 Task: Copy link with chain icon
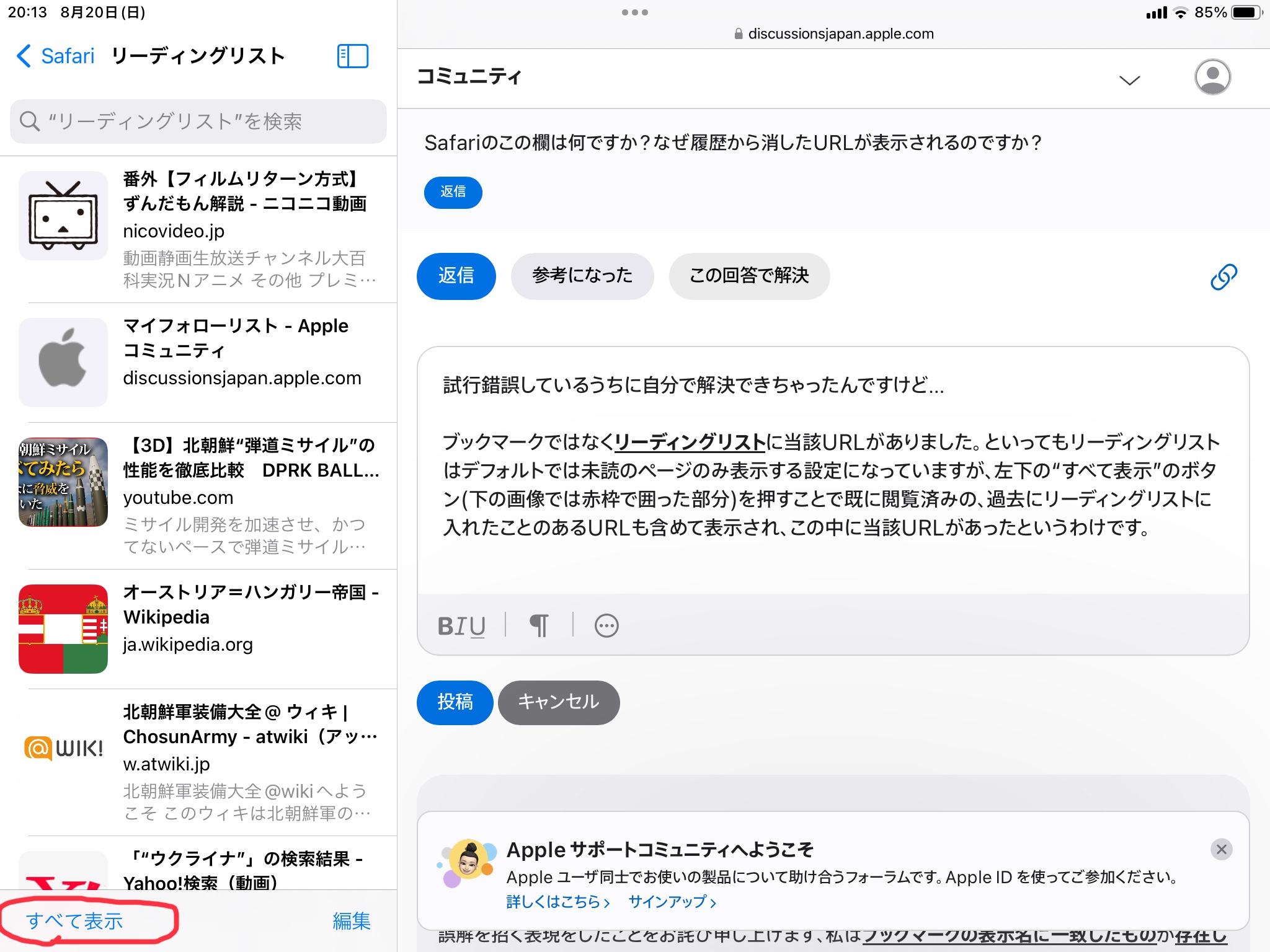tap(1223, 276)
